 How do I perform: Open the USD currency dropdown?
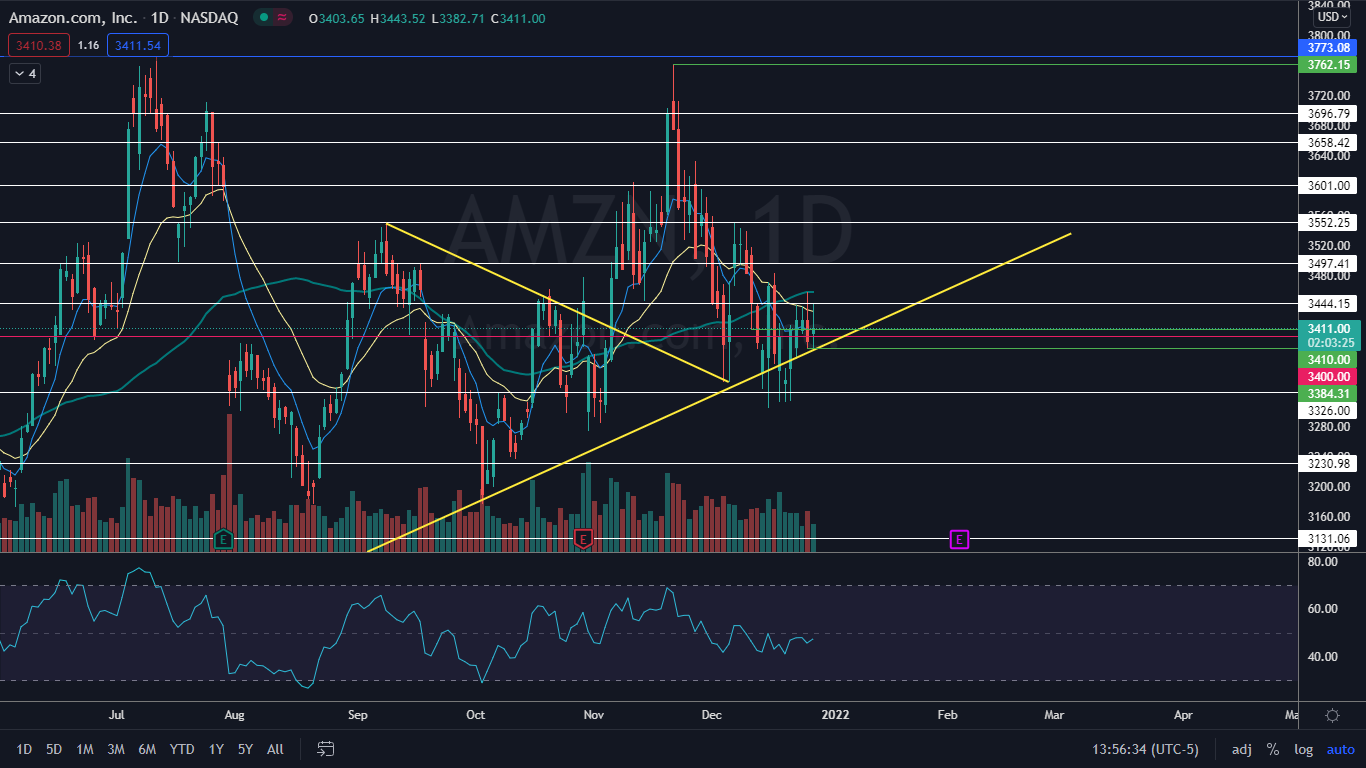point(1331,17)
